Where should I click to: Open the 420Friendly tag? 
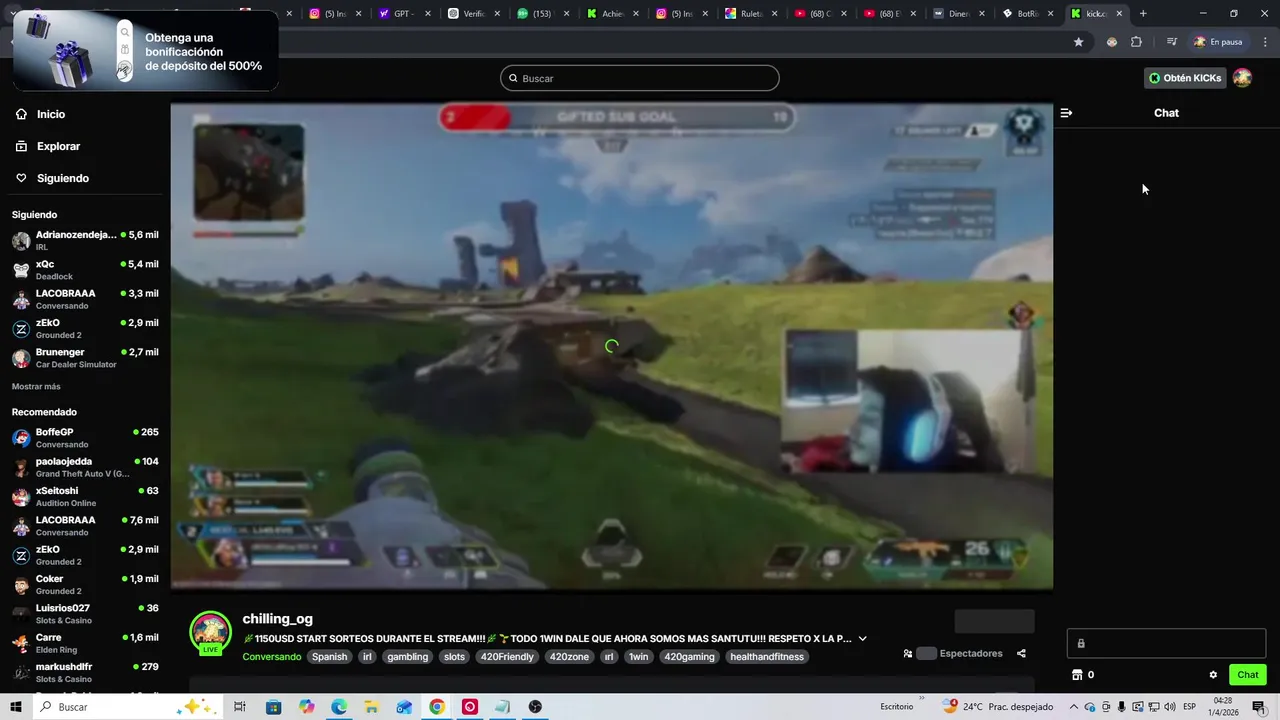507,657
